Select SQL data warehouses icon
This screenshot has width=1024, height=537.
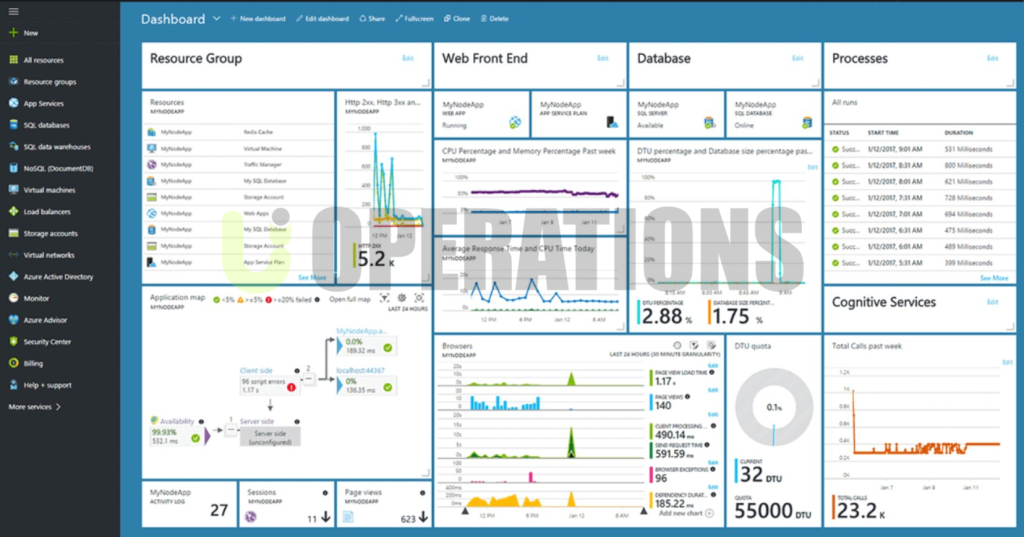(13, 146)
